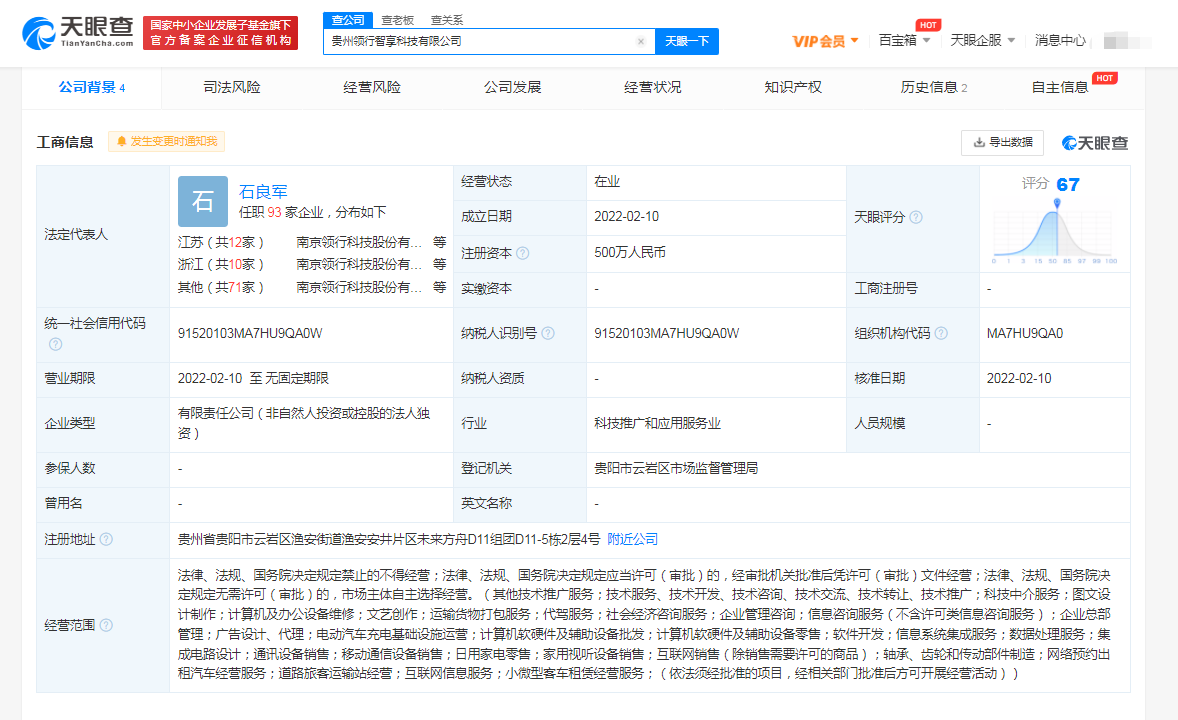The image size is (1178, 720).
Task: Open the 历史信息 tab
Action: click(934, 87)
